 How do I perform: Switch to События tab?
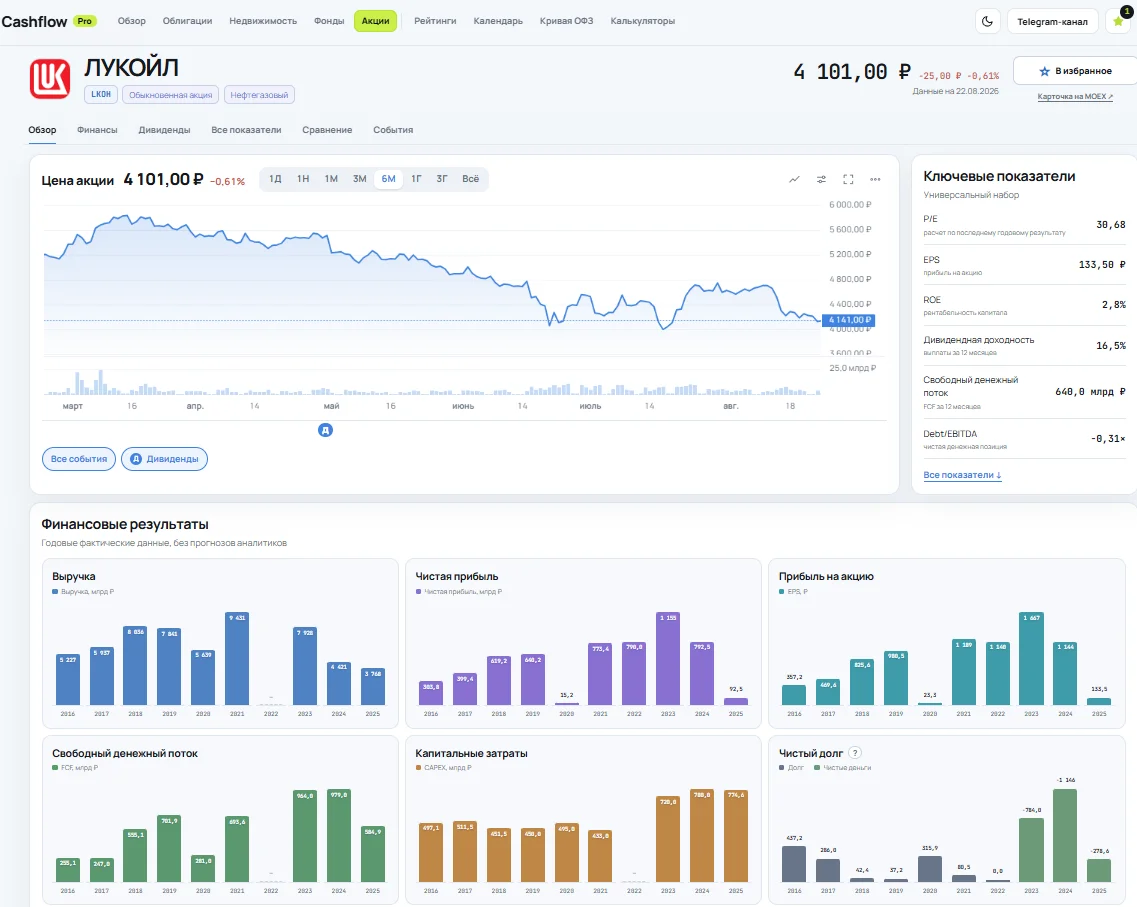pyautogui.click(x=393, y=130)
